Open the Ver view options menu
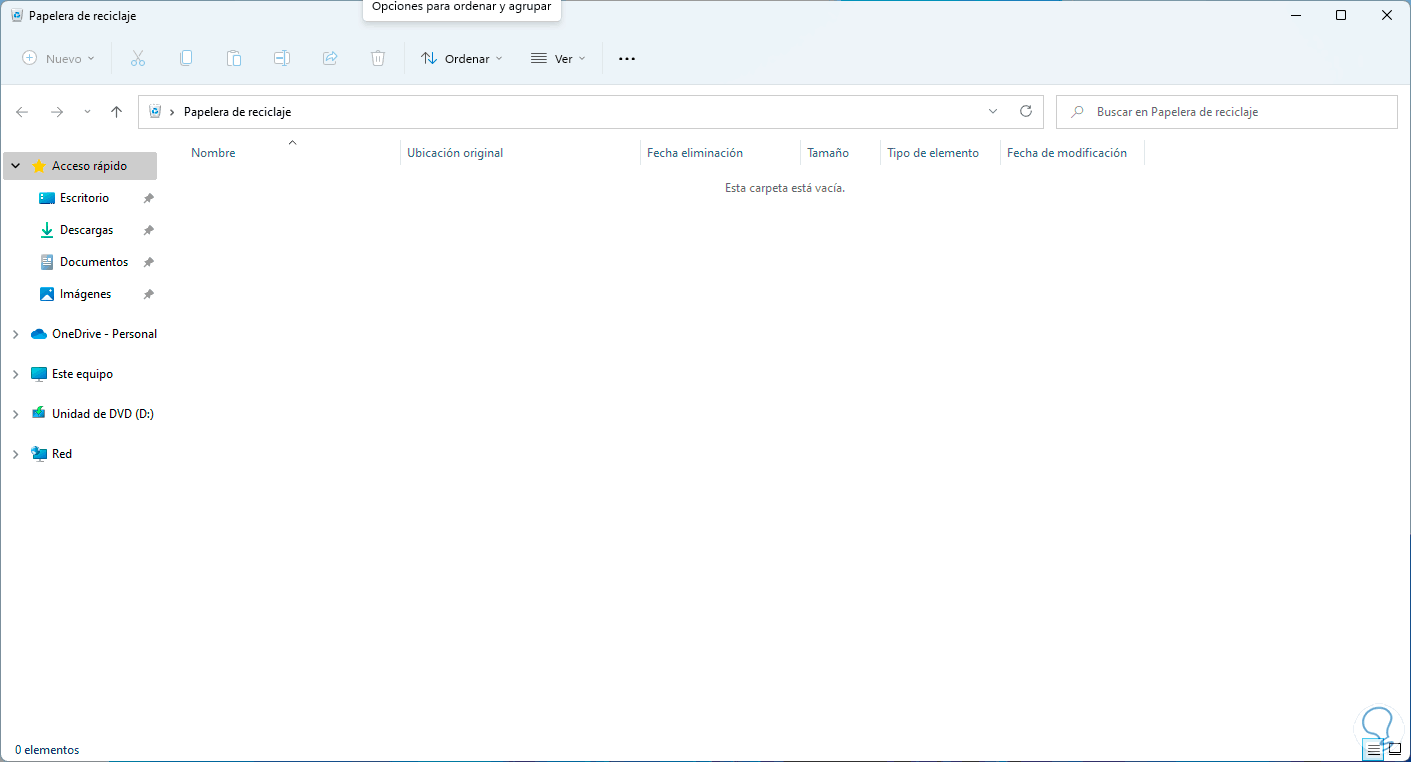The image size is (1411, 762). (558, 59)
